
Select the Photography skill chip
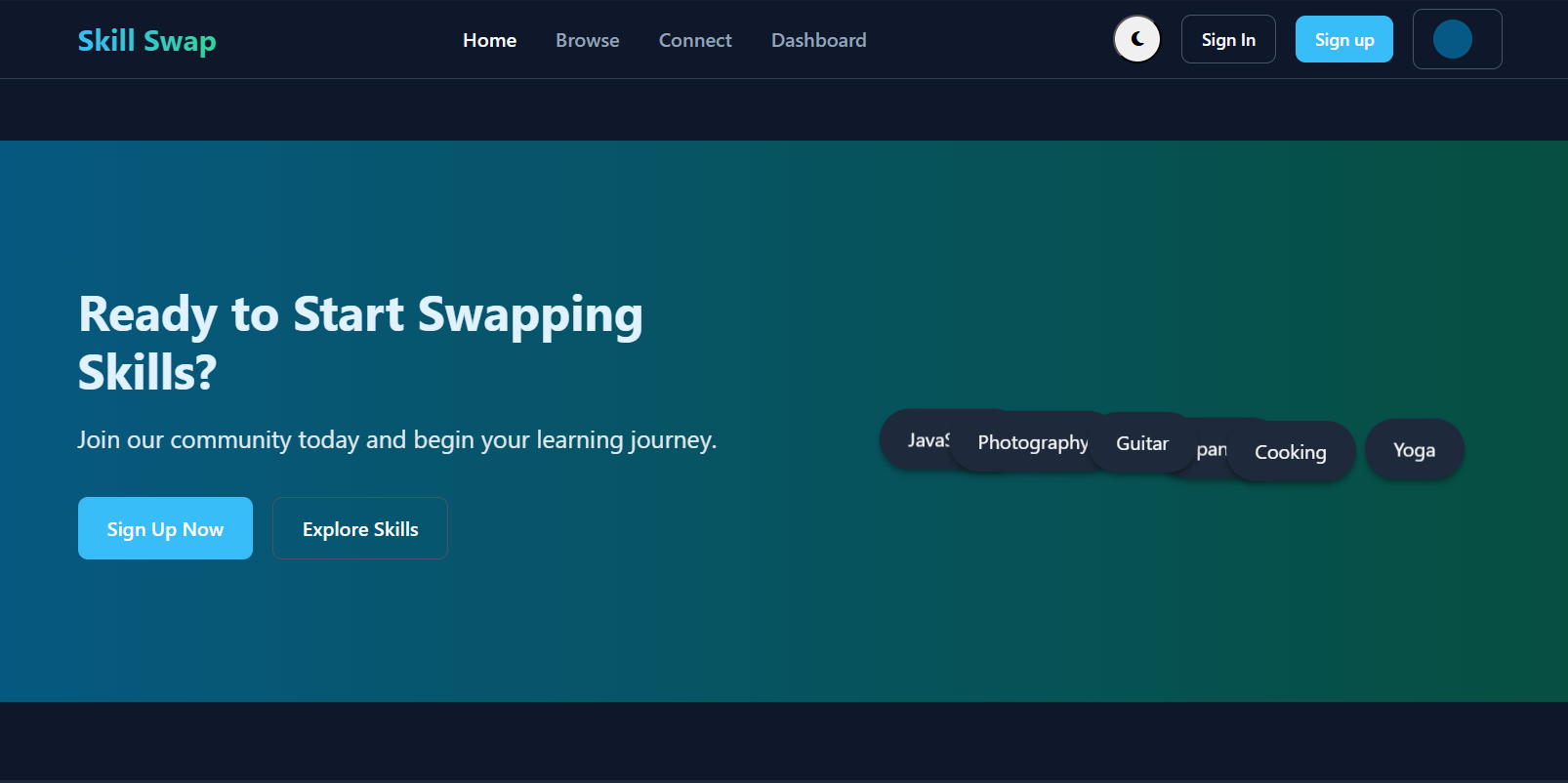1032,442
